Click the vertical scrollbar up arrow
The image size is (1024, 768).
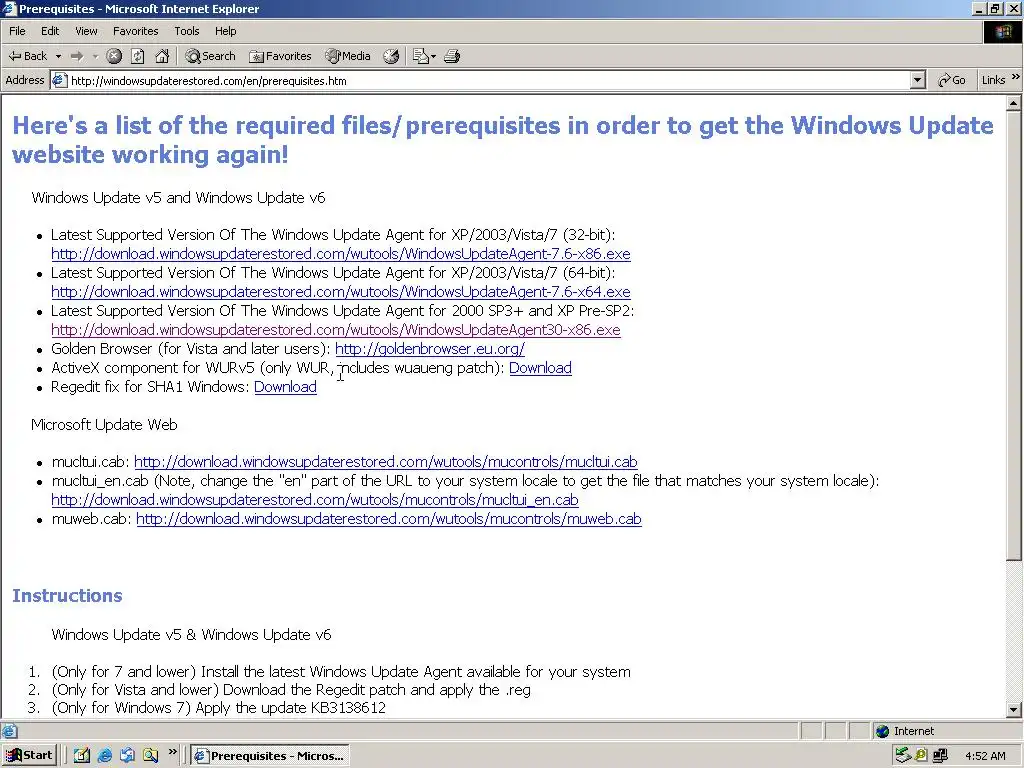click(x=1014, y=103)
